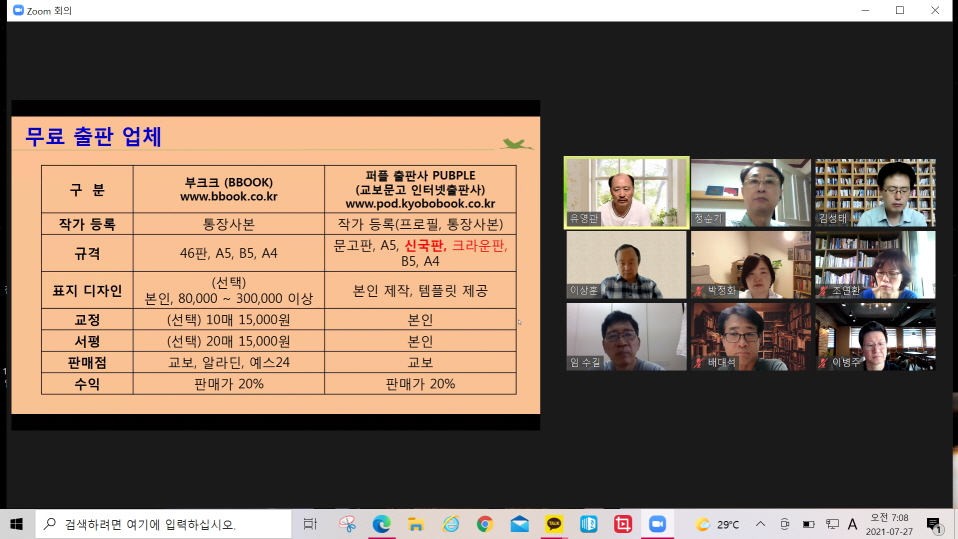
Task: Check the battery status icon
Action: coord(808,524)
